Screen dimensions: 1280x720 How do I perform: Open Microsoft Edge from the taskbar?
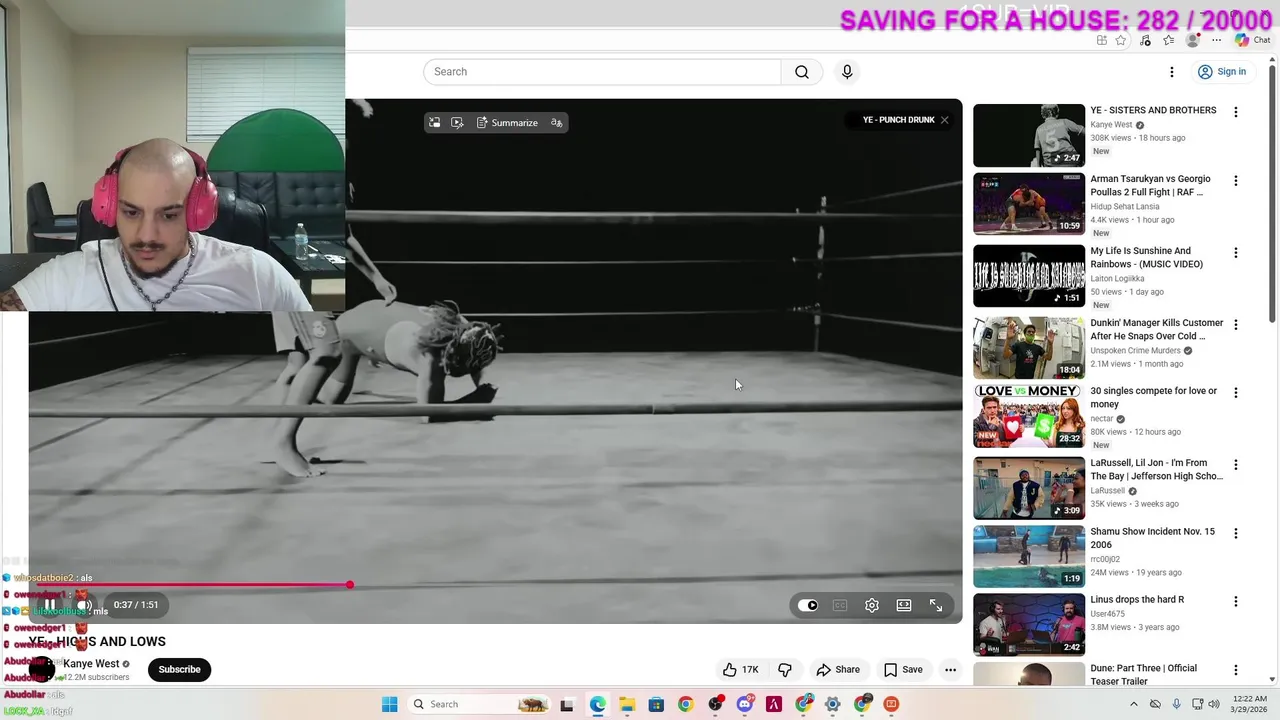click(598, 704)
